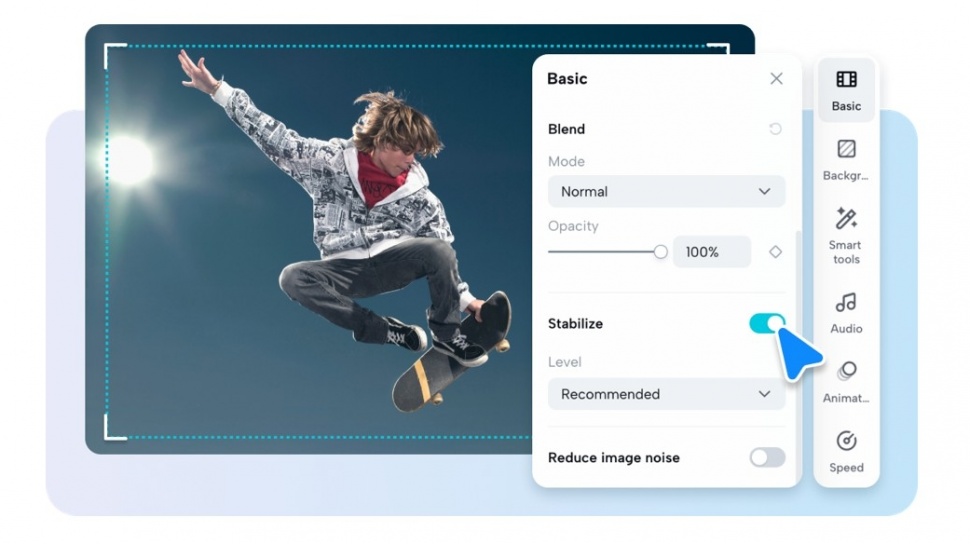Enable the Reduce image noise toggle
Viewport: 970px width, 544px height.
[x=767, y=457]
